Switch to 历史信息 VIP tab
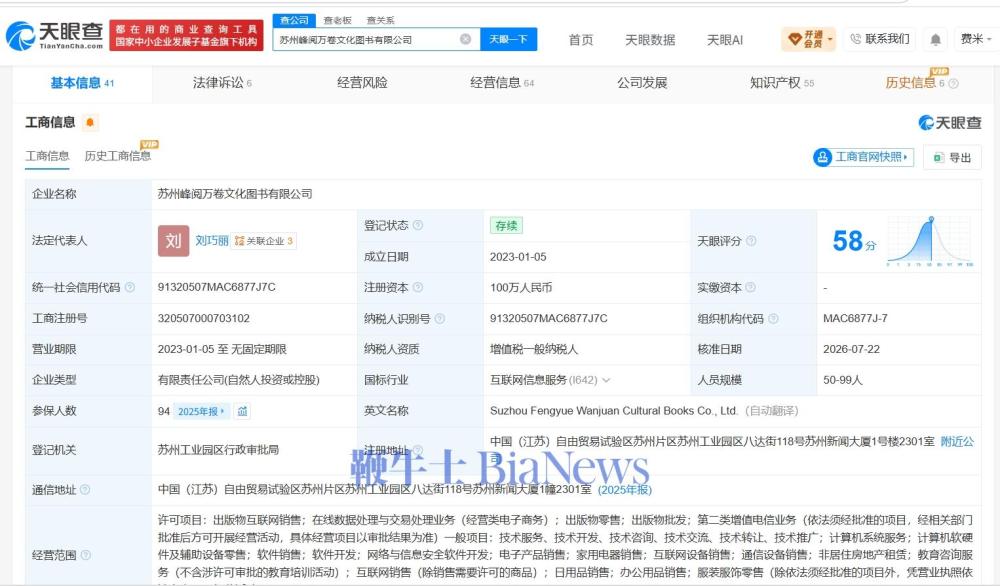Screen dimensions: 1000x586 (916, 83)
